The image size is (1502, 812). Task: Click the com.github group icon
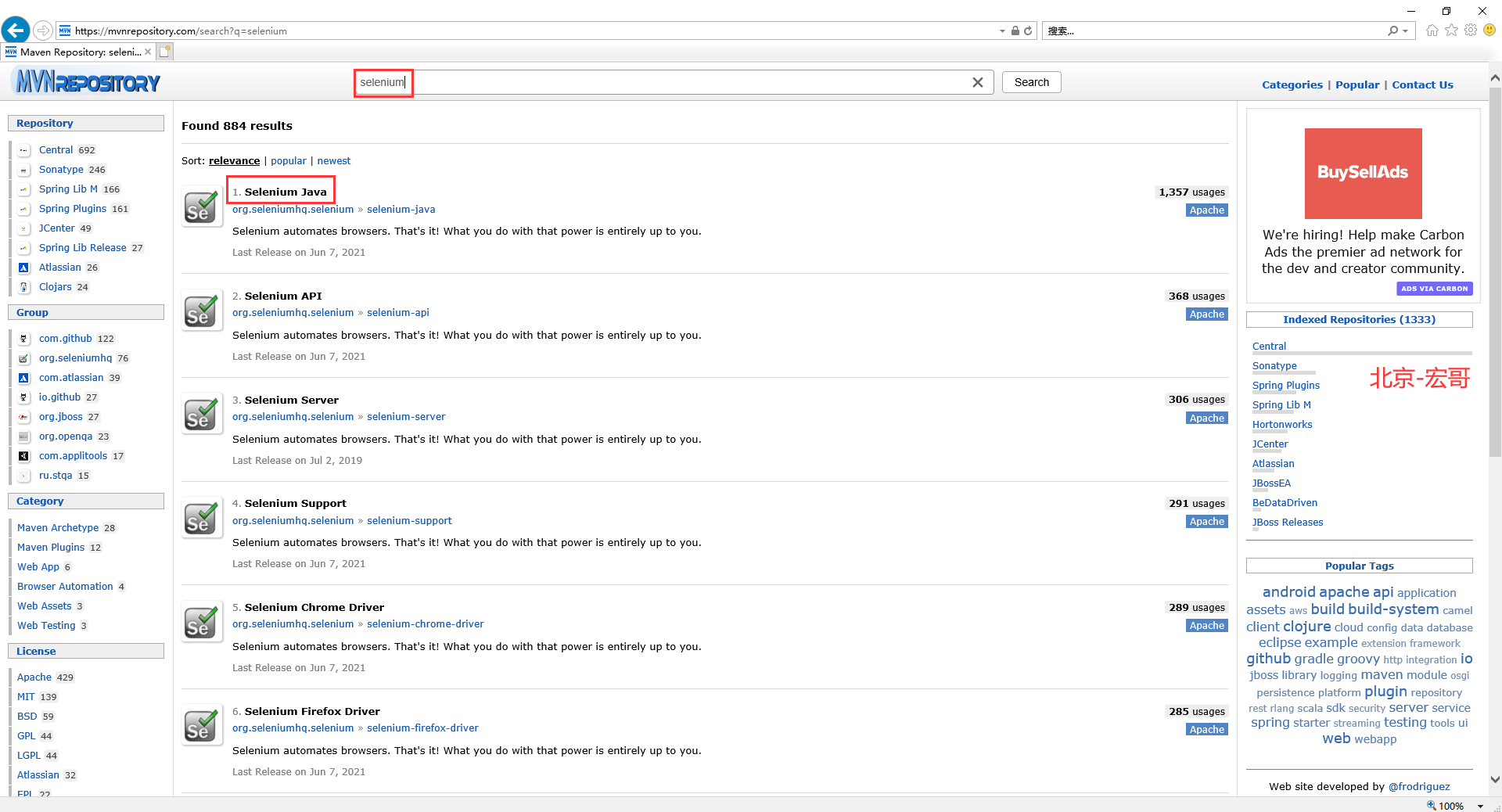pos(23,339)
